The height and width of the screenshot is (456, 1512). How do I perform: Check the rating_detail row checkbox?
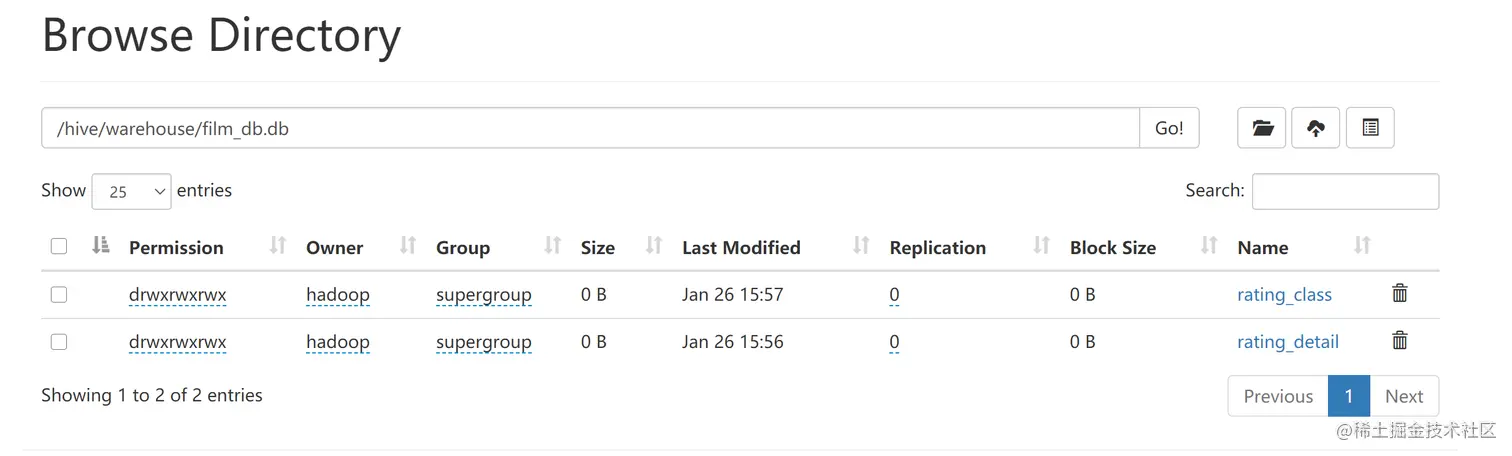click(59, 342)
